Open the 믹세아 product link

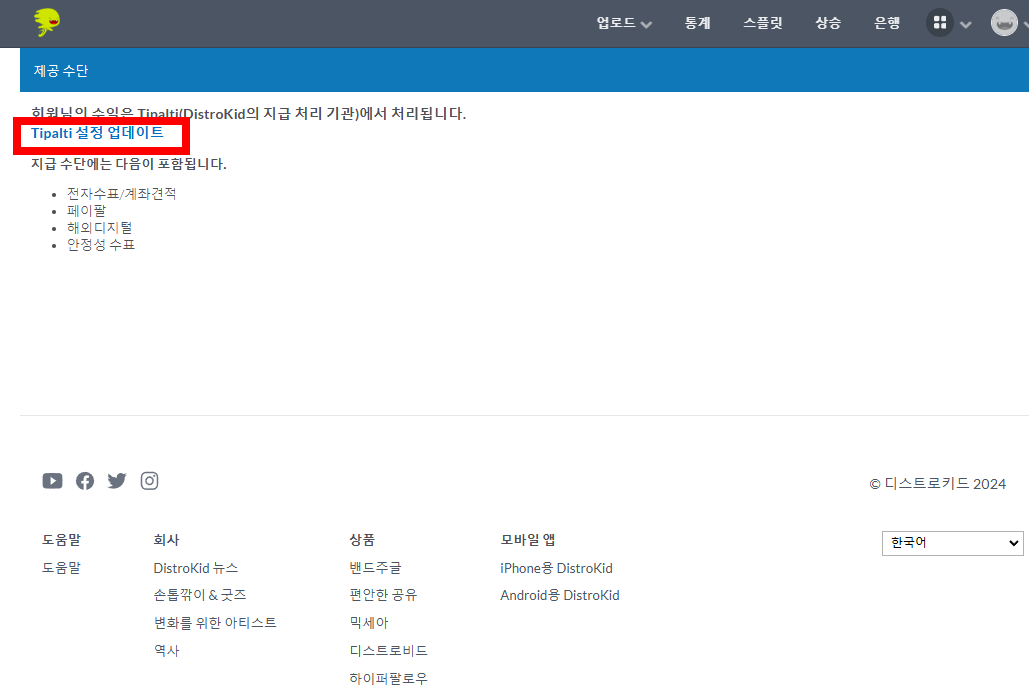pyautogui.click(x=368, y=623)
